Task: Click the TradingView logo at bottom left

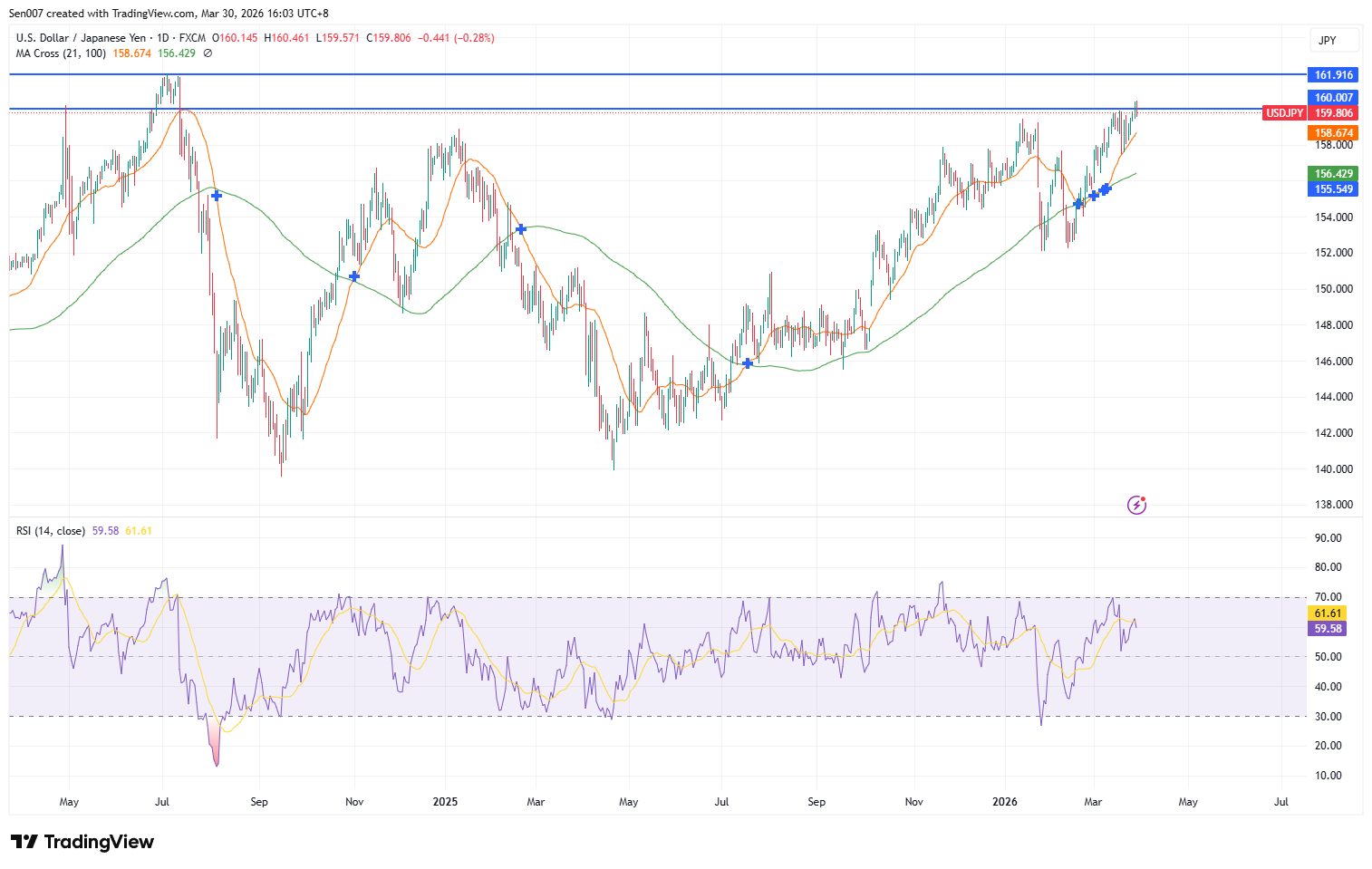Action: (82, 842)
